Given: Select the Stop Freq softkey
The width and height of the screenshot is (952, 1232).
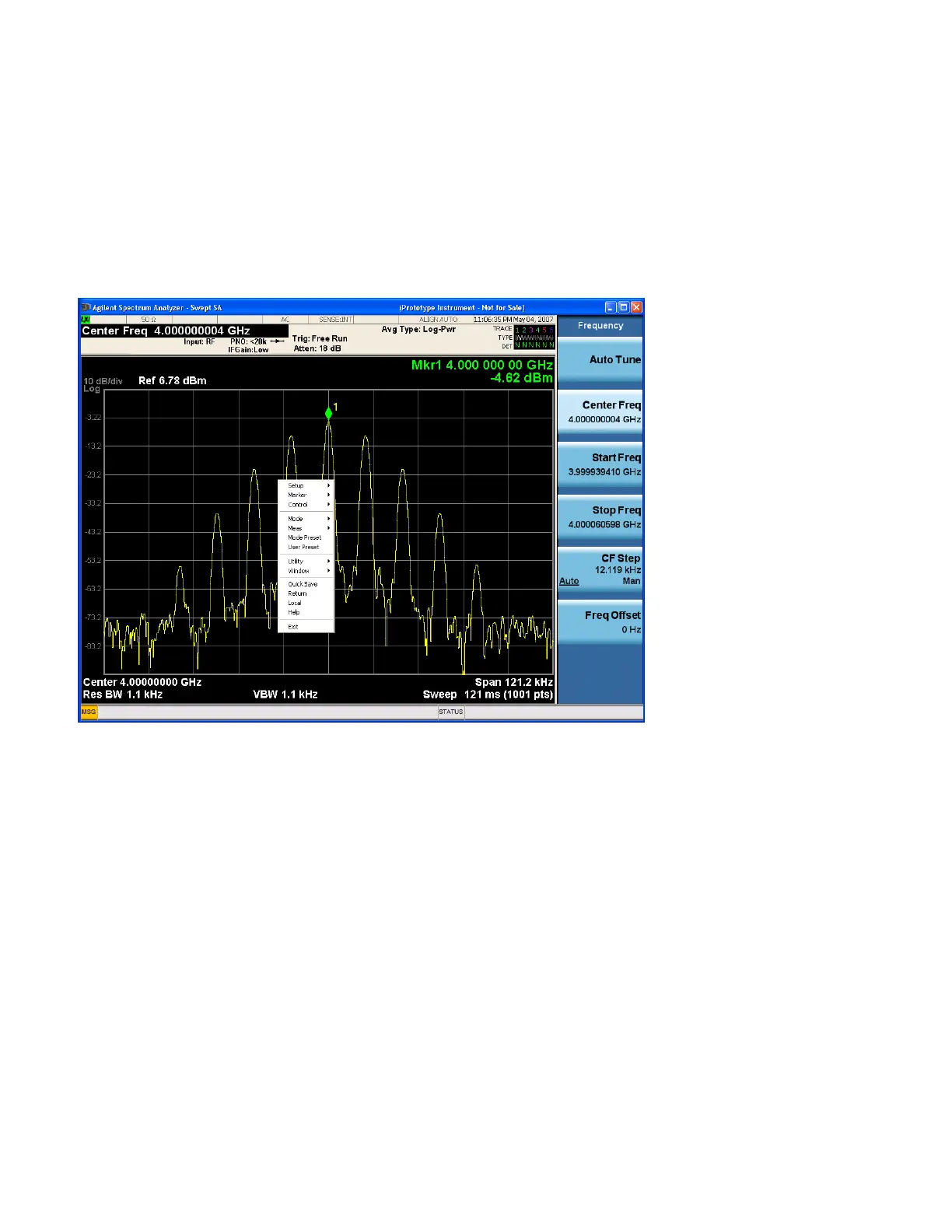Looking at the screenshot, I should pyautogui.click(x=600, y=517).
